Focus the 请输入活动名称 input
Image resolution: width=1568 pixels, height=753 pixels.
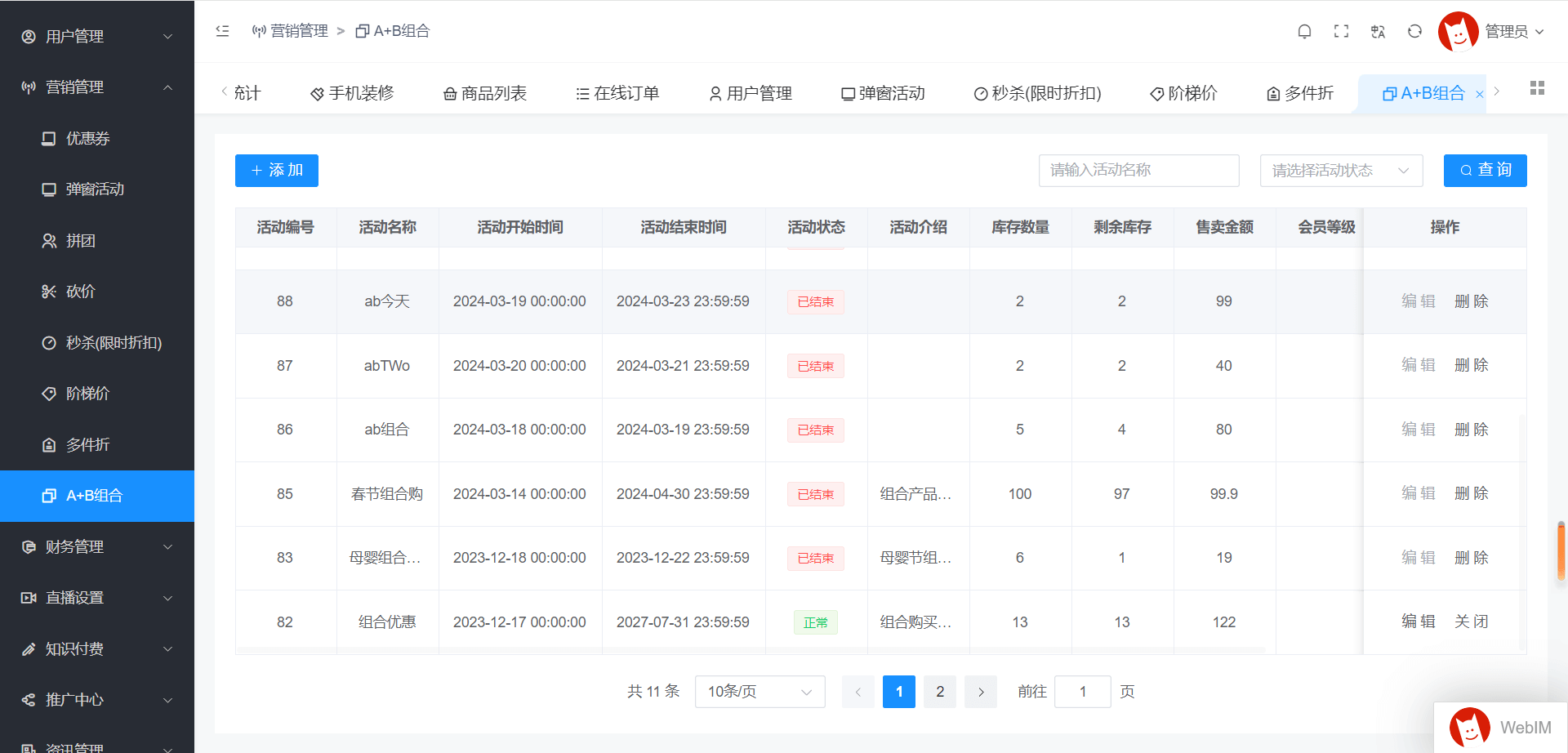pyautogui.click(x=1138, y=171)
